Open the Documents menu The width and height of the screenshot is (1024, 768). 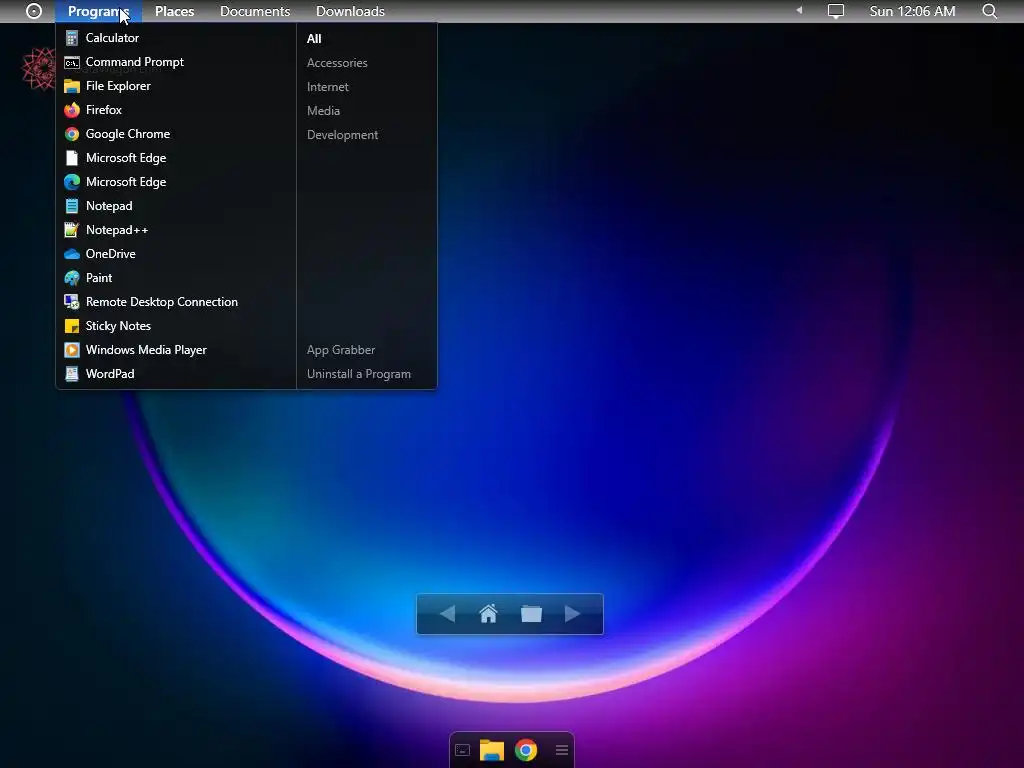coord(255,11)
